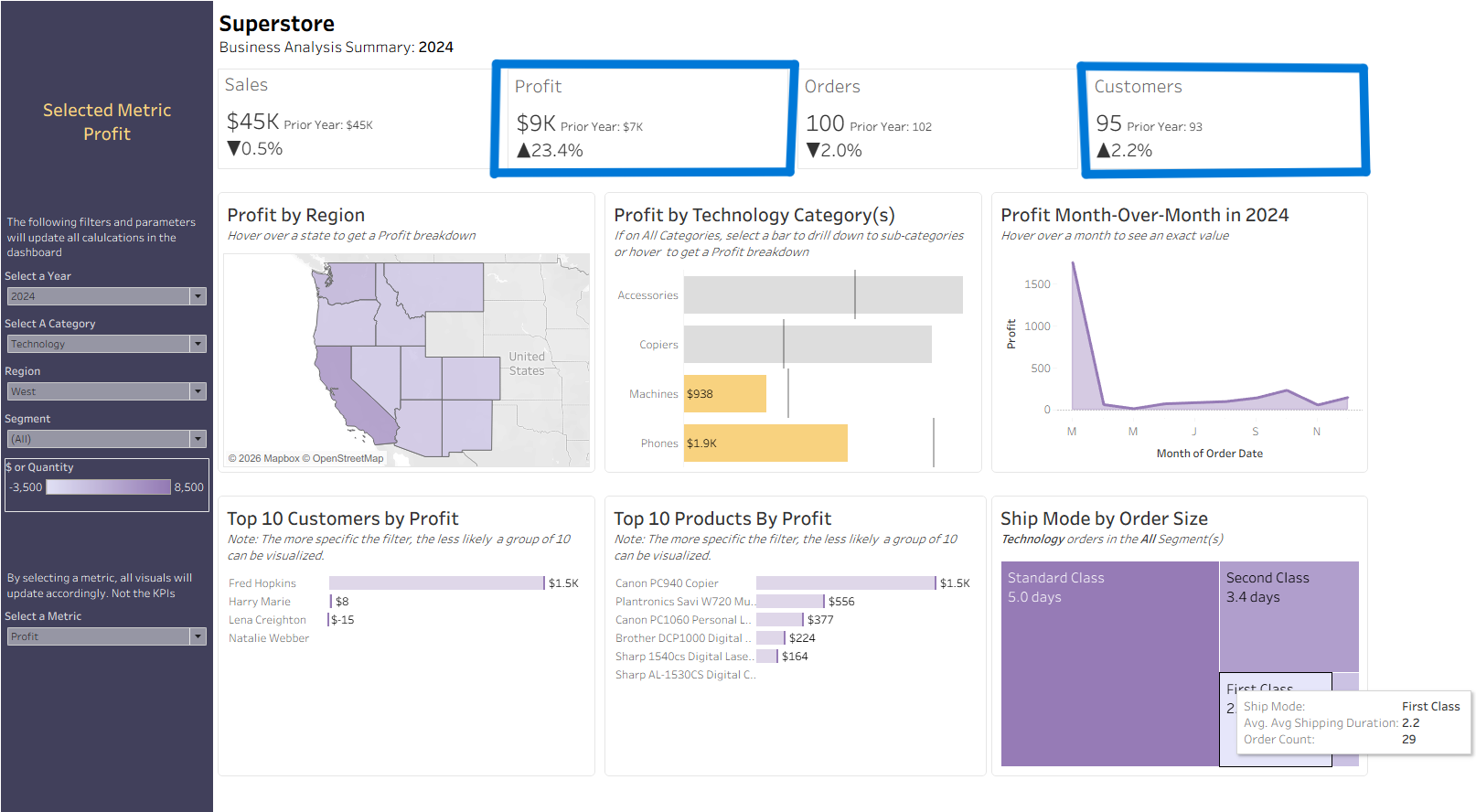The width and height of the screenshot is (1476, 812).
Task: Open the OpenStreetMap attribution link
Action: (348, 459)
